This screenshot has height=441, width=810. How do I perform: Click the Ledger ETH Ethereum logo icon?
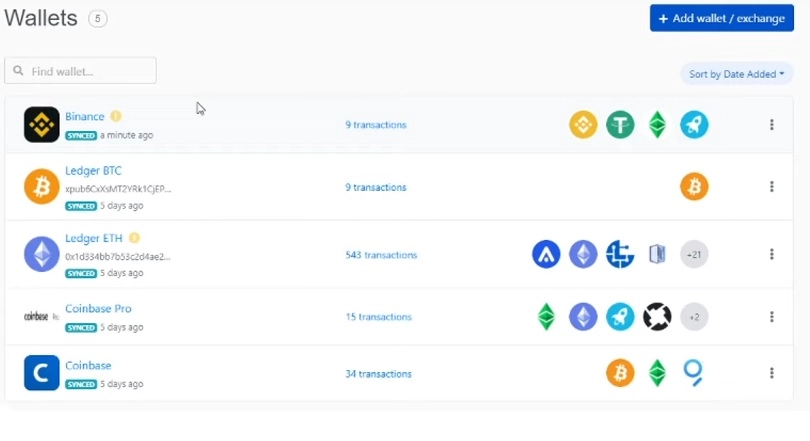pos(42,255)
